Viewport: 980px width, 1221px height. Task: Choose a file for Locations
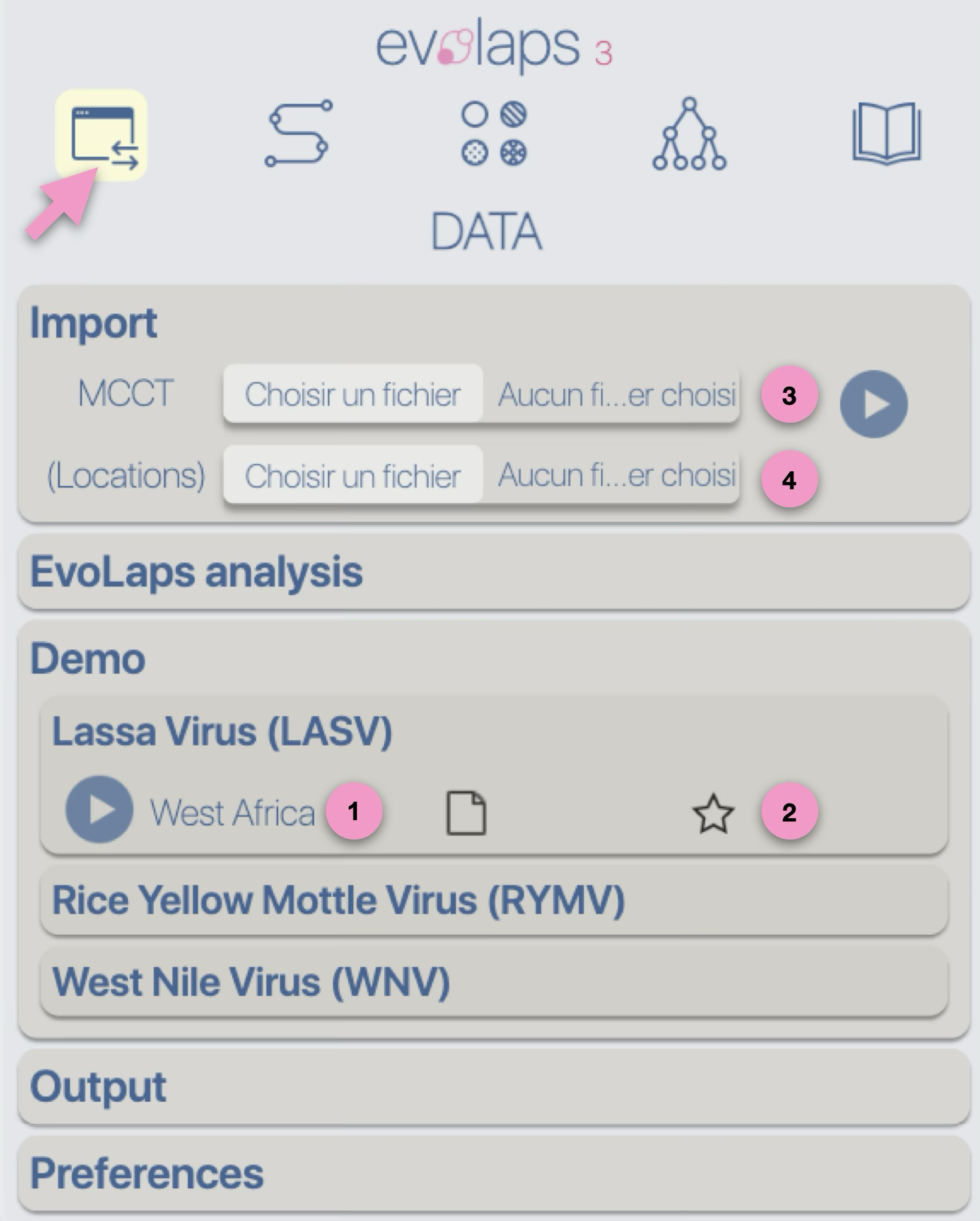(353, 475)
